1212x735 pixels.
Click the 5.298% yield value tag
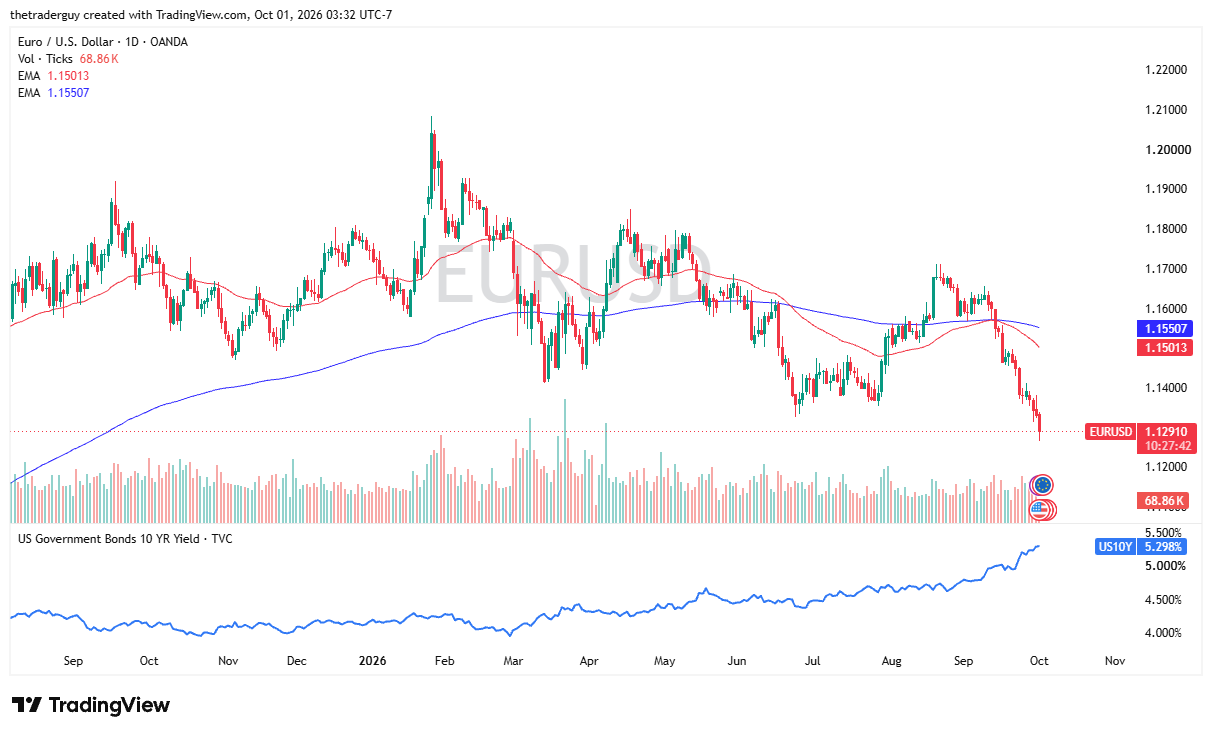click(1163, 547)
